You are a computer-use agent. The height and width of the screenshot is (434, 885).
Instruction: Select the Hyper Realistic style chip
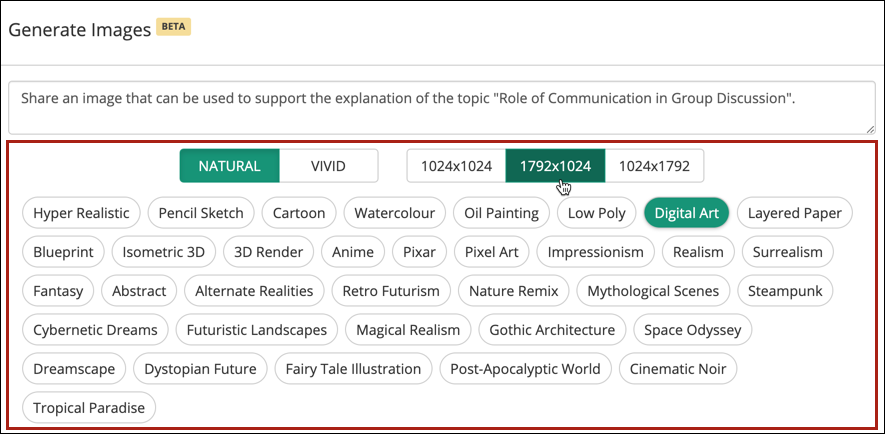pyautogui.click(x=81, y=213)
